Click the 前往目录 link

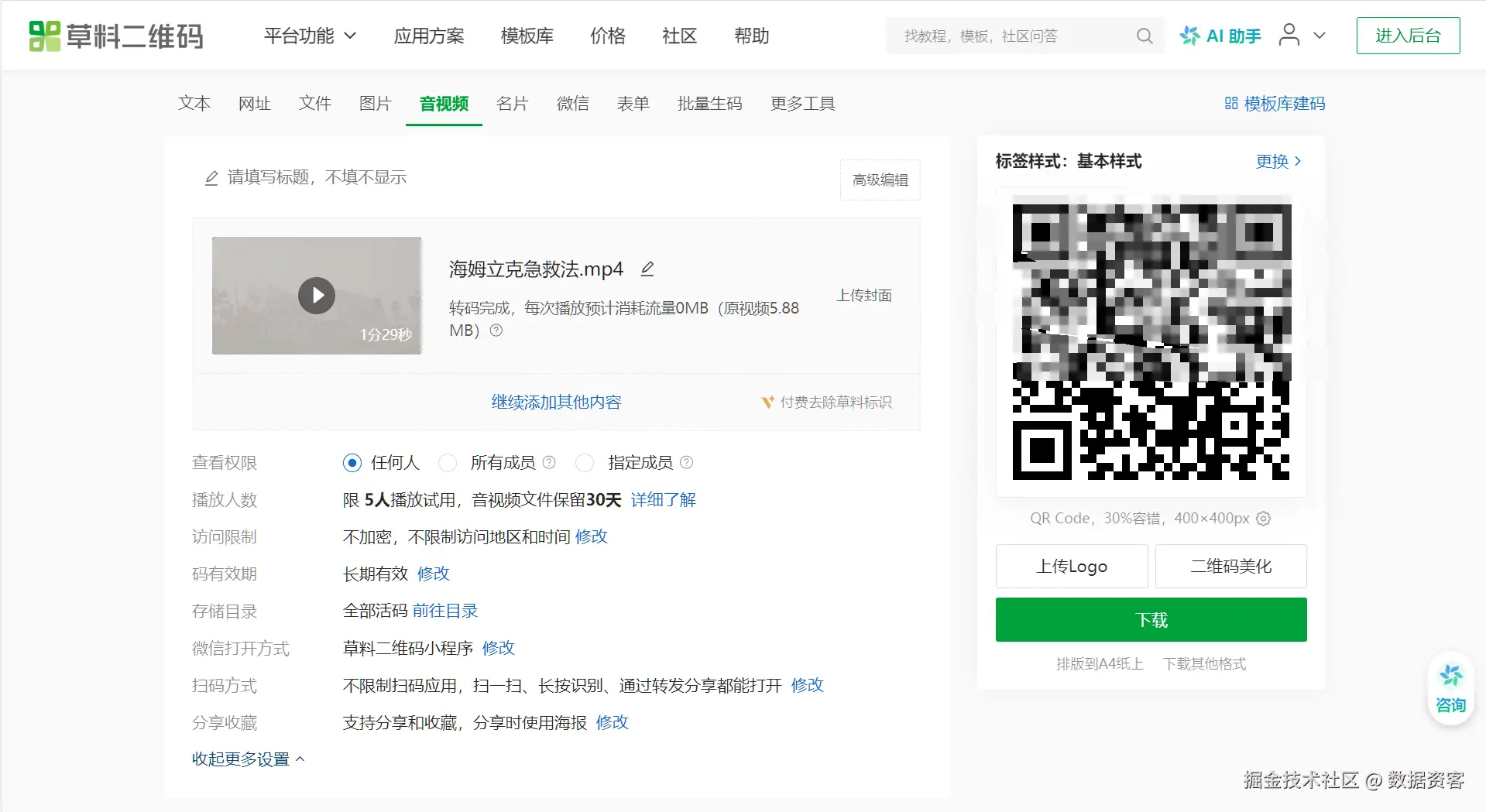(x=445, y=611)
